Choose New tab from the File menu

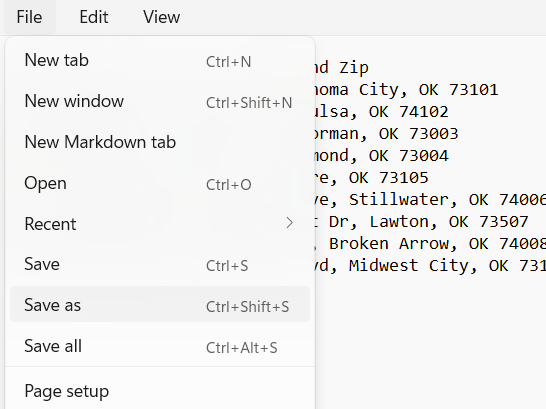click(x=160, y=61)
